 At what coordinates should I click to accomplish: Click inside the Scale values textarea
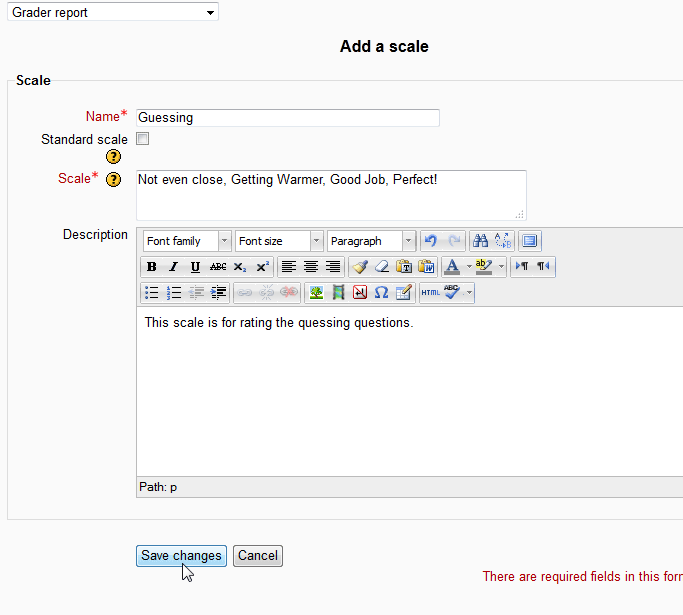coord(331,196)
